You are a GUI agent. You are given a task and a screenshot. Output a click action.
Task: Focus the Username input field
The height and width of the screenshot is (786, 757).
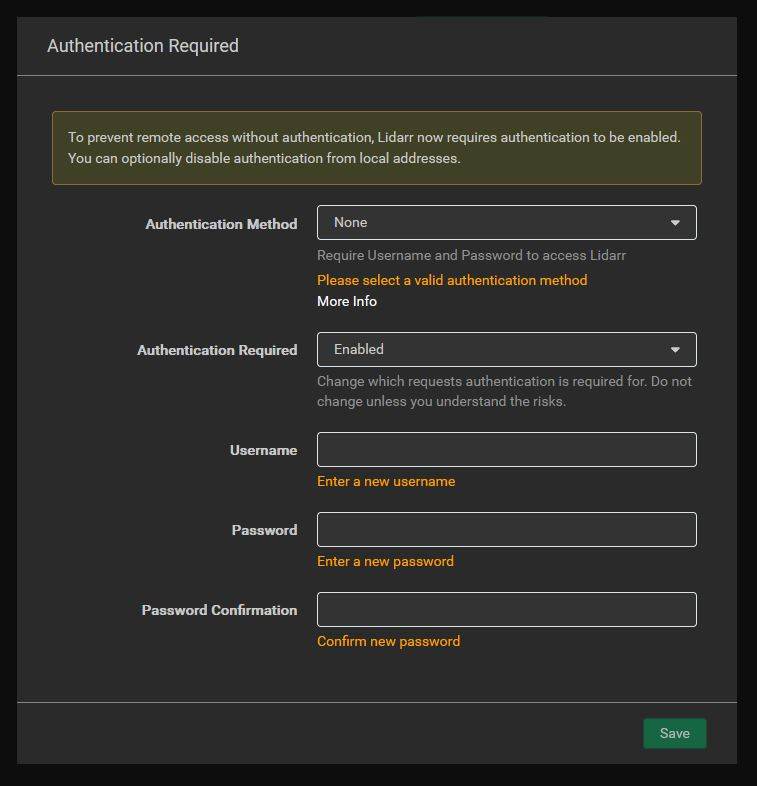coord(506,450)
